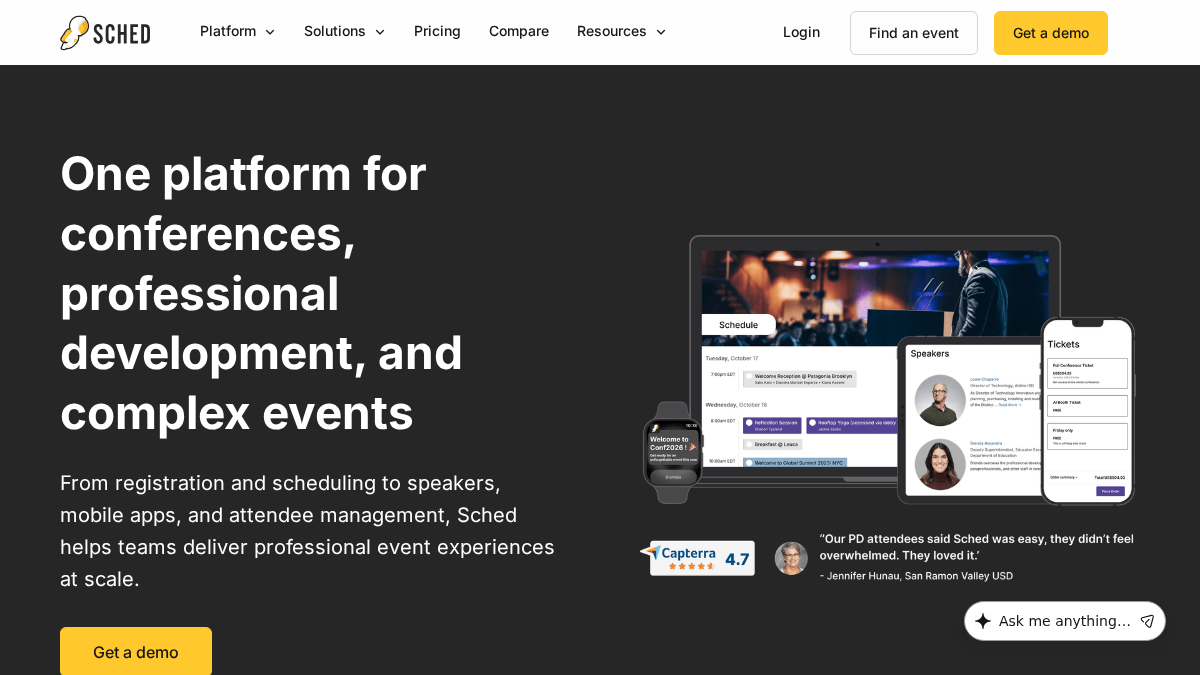
Task: Click the testimonial quote "Our PD attendees said"
Action: point(976,546)
